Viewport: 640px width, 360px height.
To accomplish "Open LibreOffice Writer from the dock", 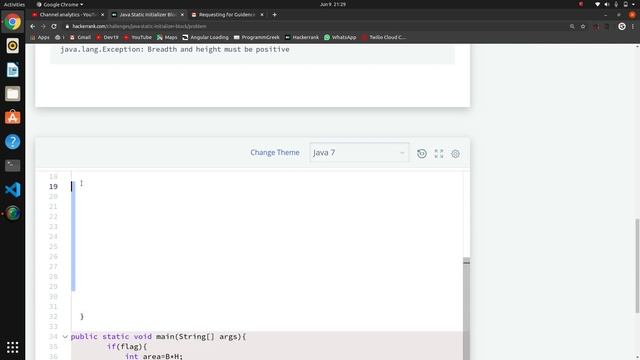I will point(13,70).
